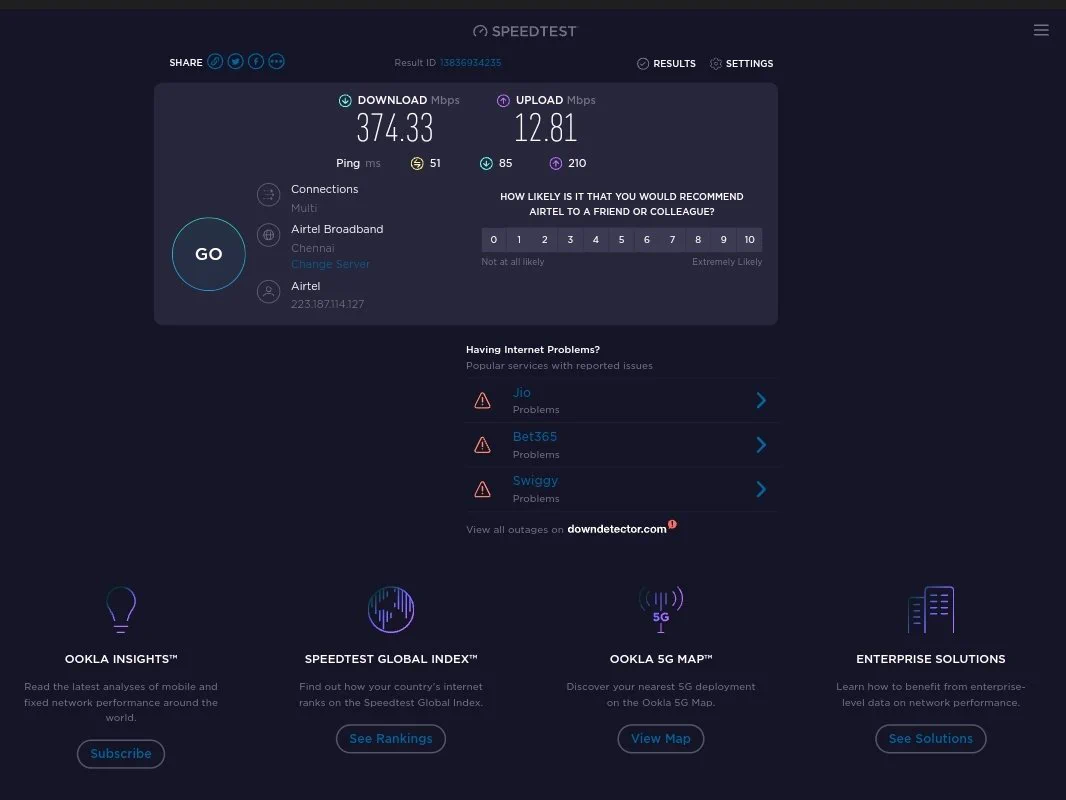Rate recommendation score 8
This screenshot has width=1066, height=800.
[x=698, y=240]
